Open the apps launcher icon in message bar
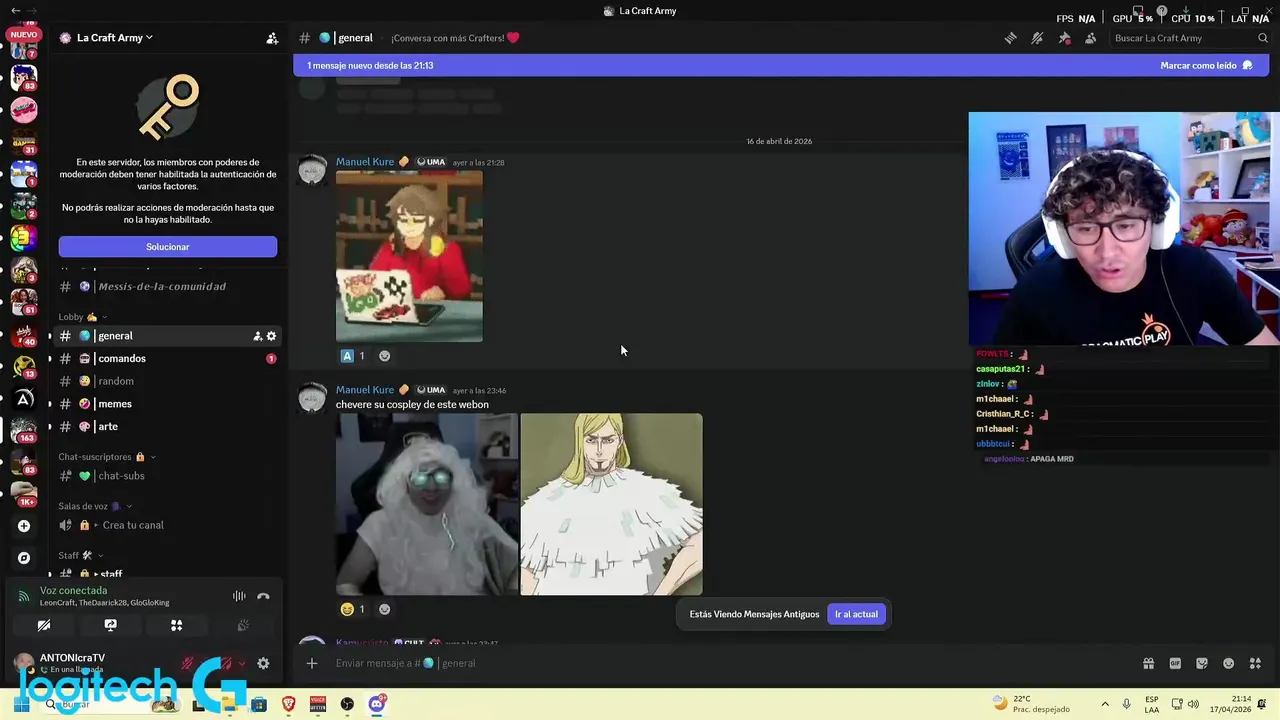Viewport: 1280px width, 720px height. coord(1255,663)
